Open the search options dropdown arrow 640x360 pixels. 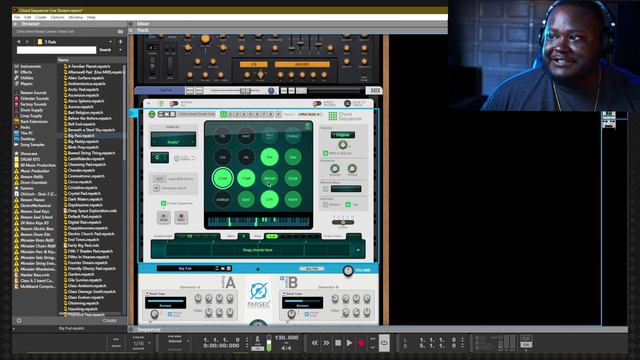click(120, 50)
